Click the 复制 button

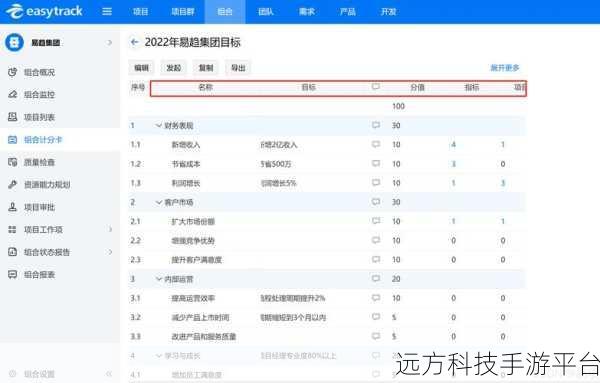pyautogui.click(x=205, y=68)
